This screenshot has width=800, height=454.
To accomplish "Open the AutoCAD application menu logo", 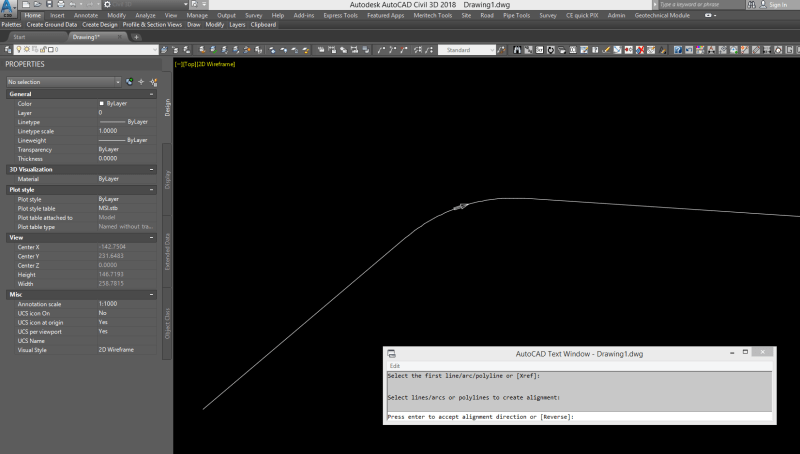I will click(x=8, y=7).
